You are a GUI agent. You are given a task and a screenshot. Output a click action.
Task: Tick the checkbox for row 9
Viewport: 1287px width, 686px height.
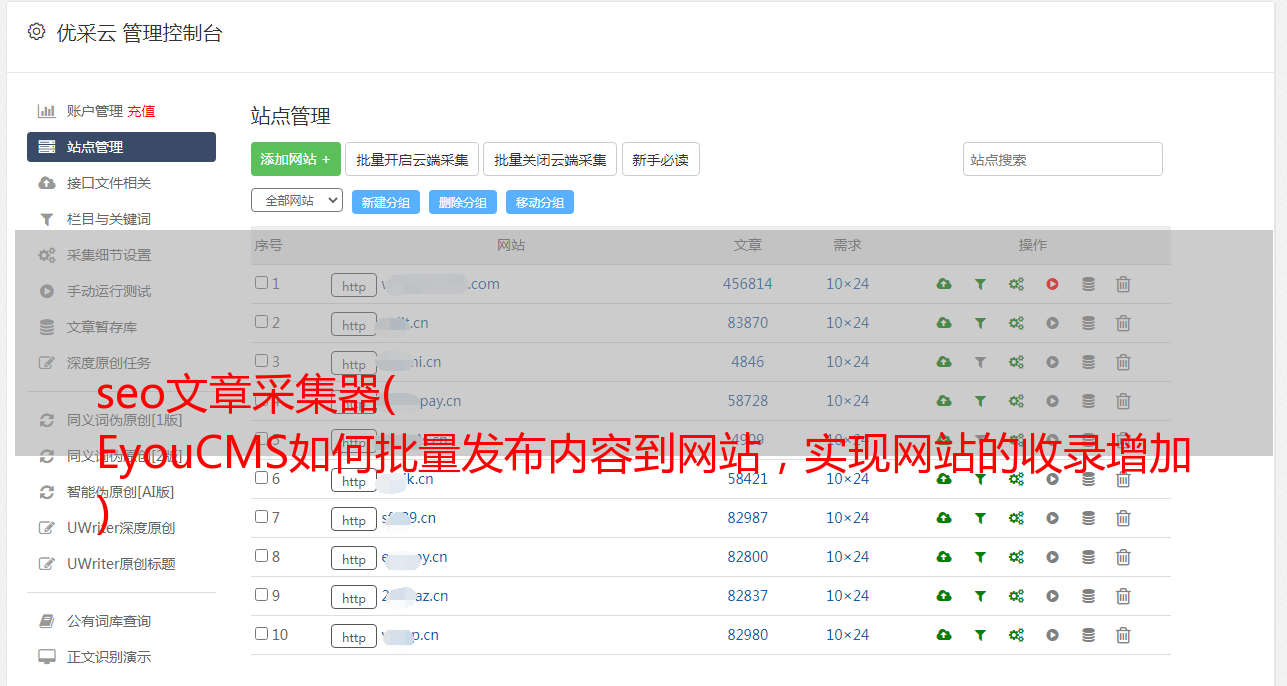(x=261, y=595)
